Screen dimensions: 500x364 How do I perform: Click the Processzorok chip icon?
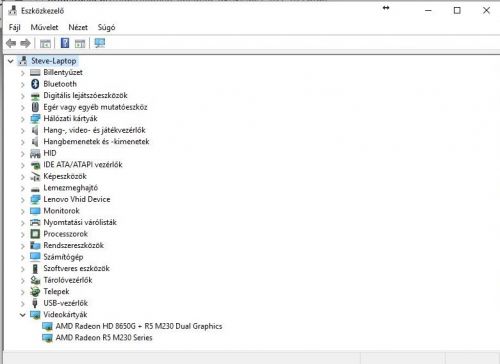click(35, 234)
